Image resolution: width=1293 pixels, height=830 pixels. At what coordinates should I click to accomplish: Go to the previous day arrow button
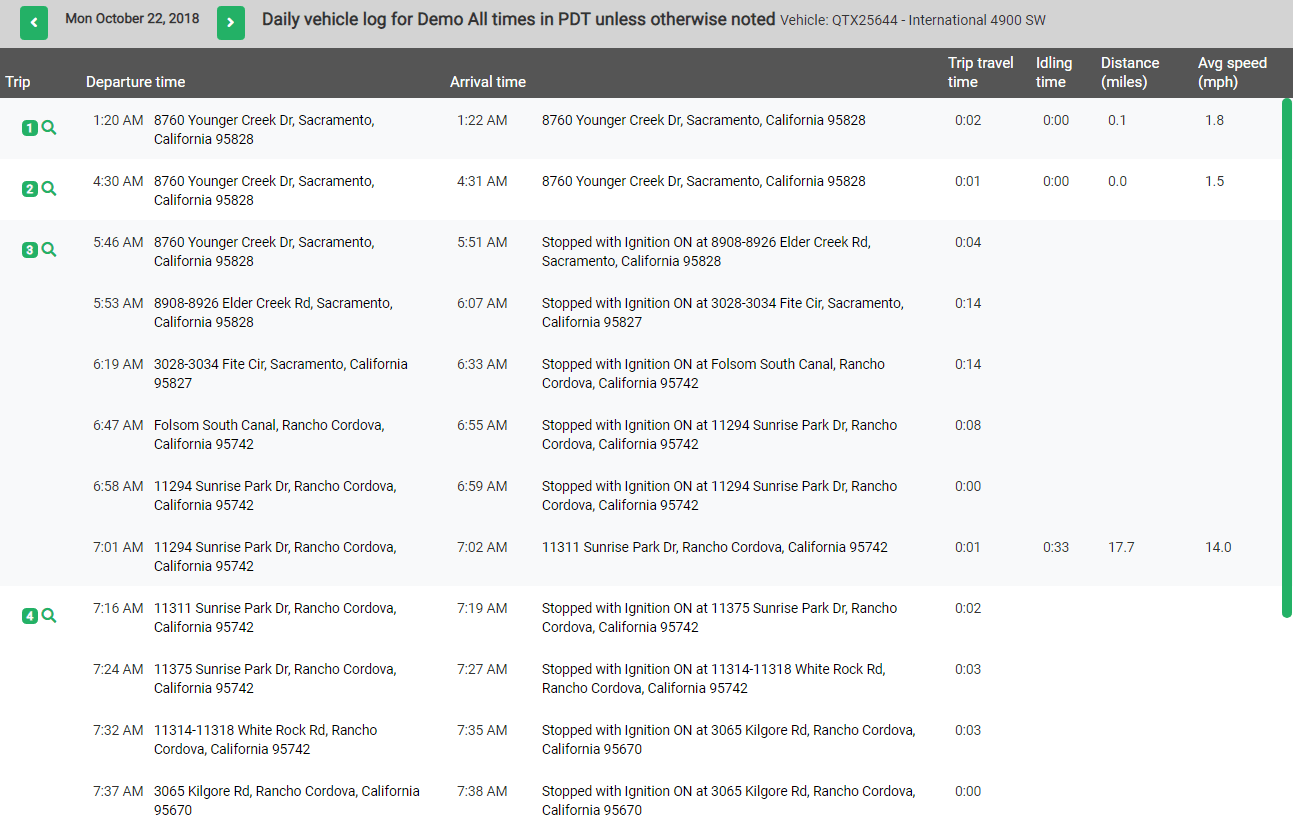(x=34, y=23)
